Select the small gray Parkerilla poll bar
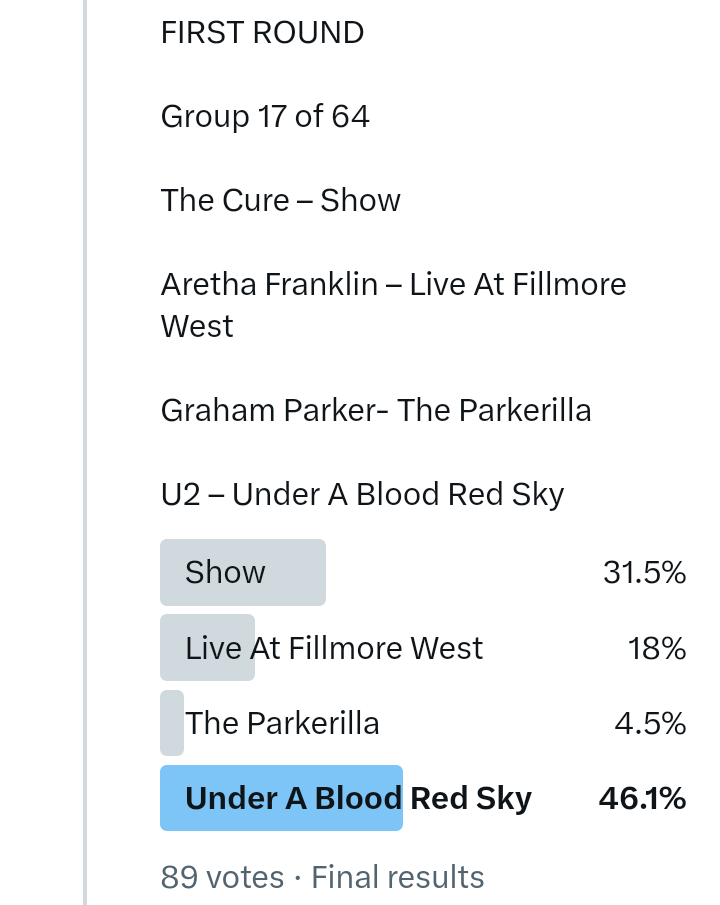The width and height of the screenshot is (720, 905). pos(172,723)
